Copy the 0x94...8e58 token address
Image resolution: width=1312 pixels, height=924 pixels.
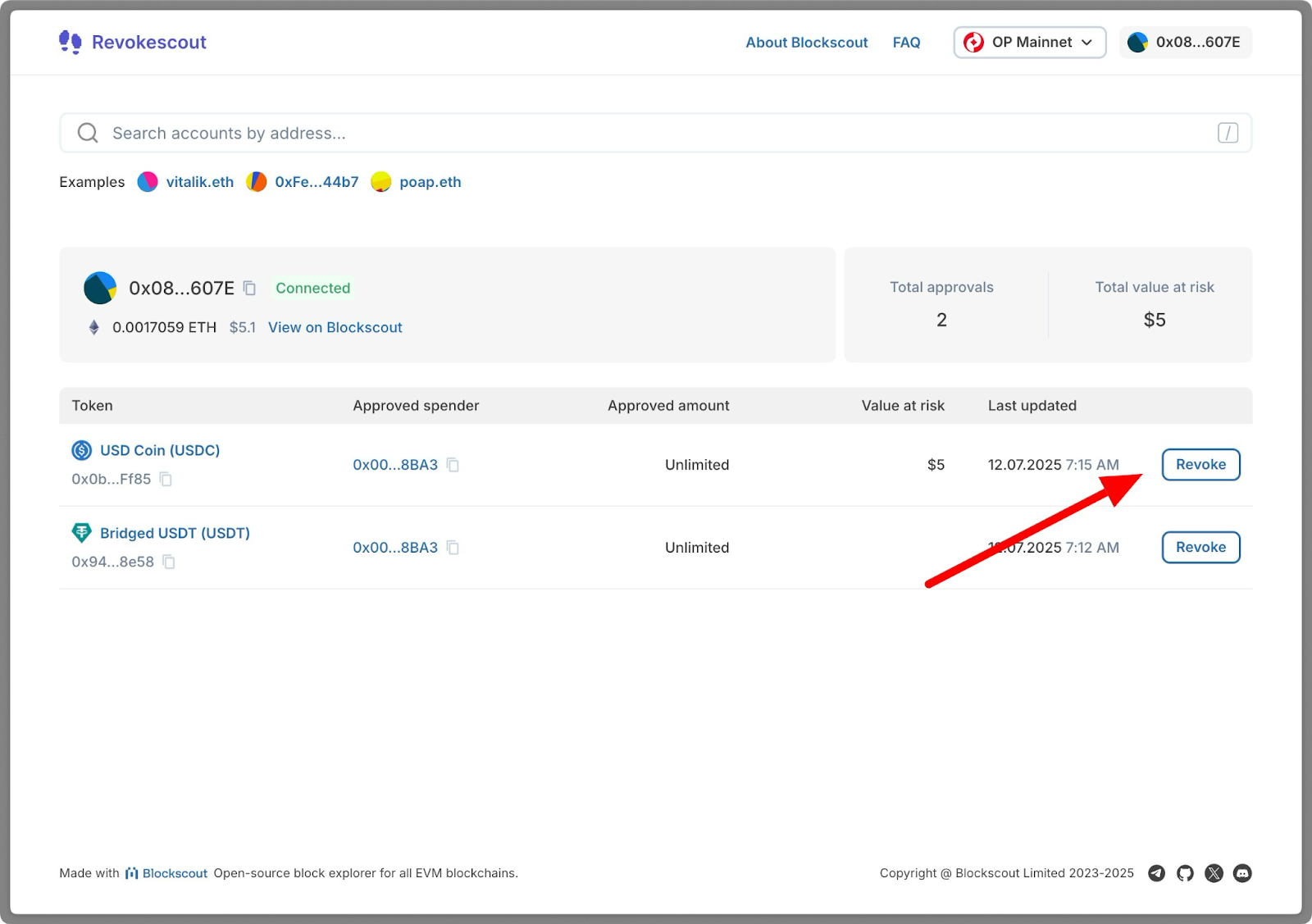pos(169,562)
